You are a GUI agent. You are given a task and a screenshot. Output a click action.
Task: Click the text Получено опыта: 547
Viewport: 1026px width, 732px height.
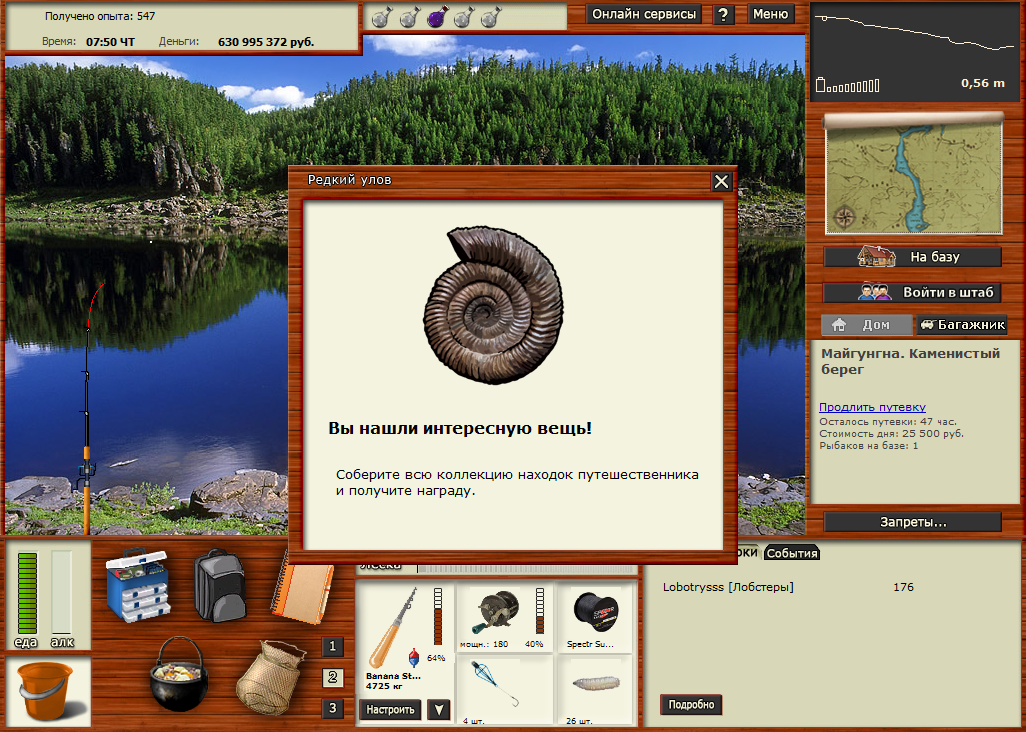coord(100,16)
